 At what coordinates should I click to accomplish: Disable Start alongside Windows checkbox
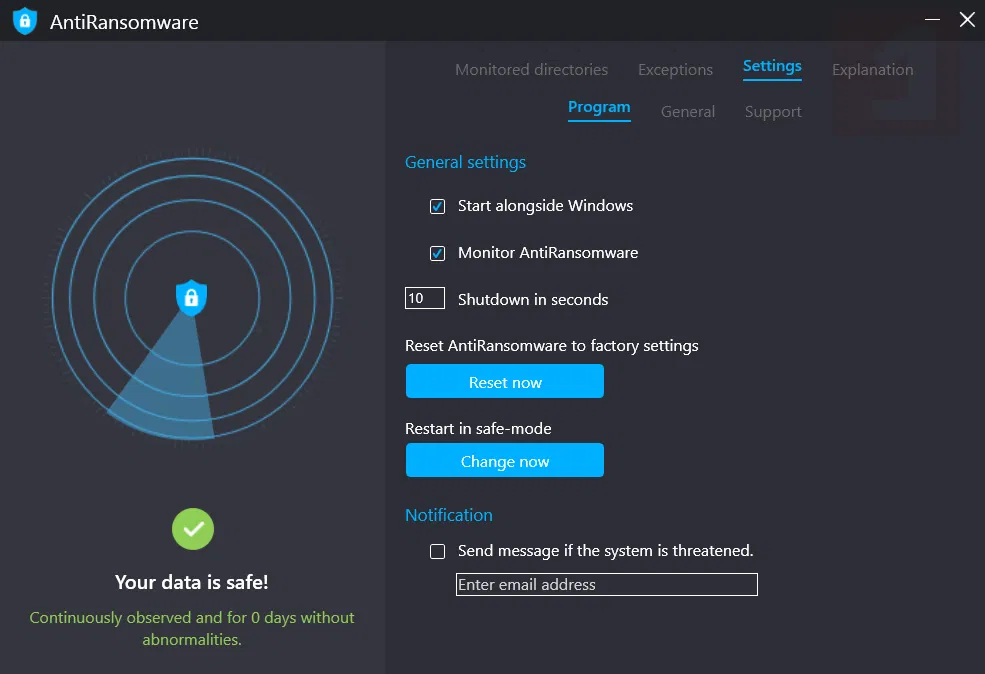437,207
